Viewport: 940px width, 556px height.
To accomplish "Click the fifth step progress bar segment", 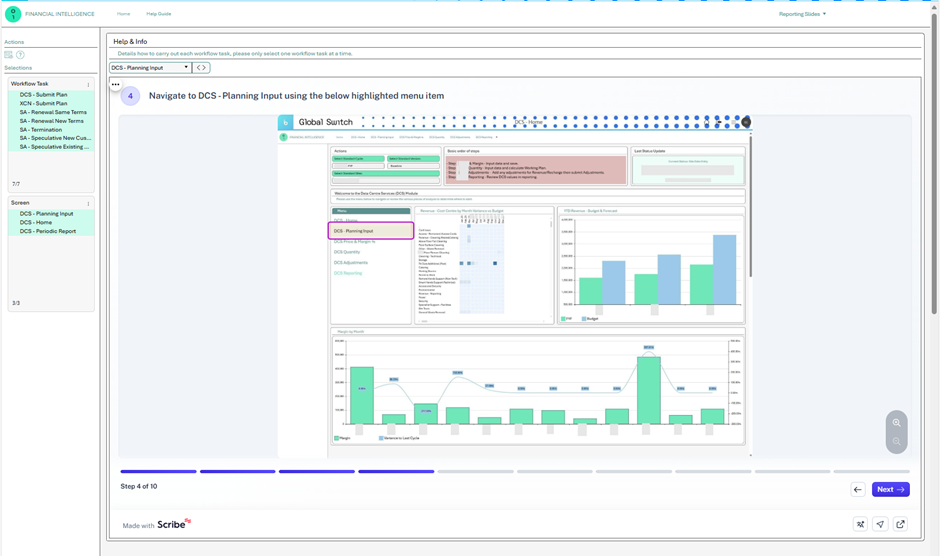I will (x=475, y=471).
